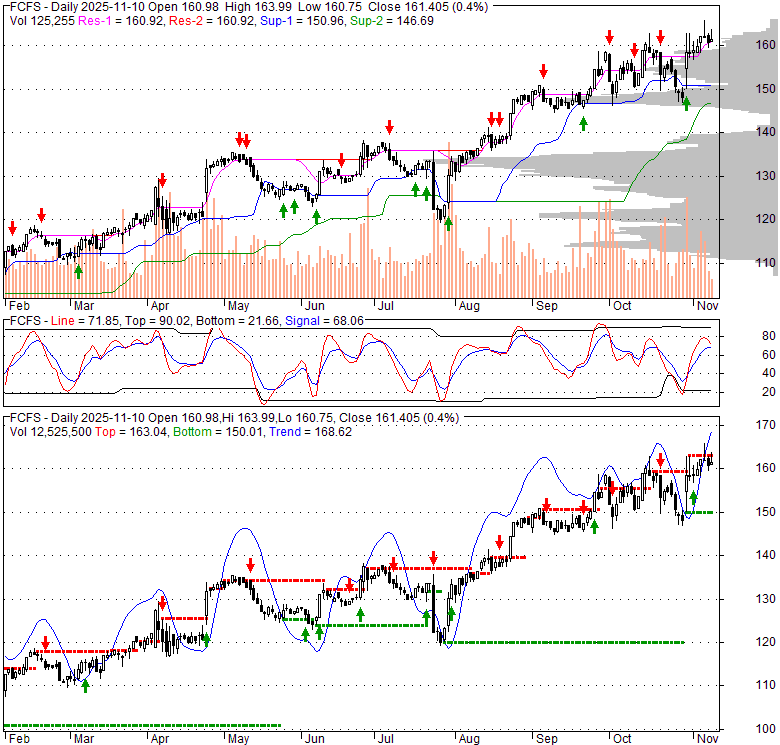Click the Res-2 = 160.92 legend label
Image resolution: width=780 pixels, height=745 pixels.
point(211,21)
